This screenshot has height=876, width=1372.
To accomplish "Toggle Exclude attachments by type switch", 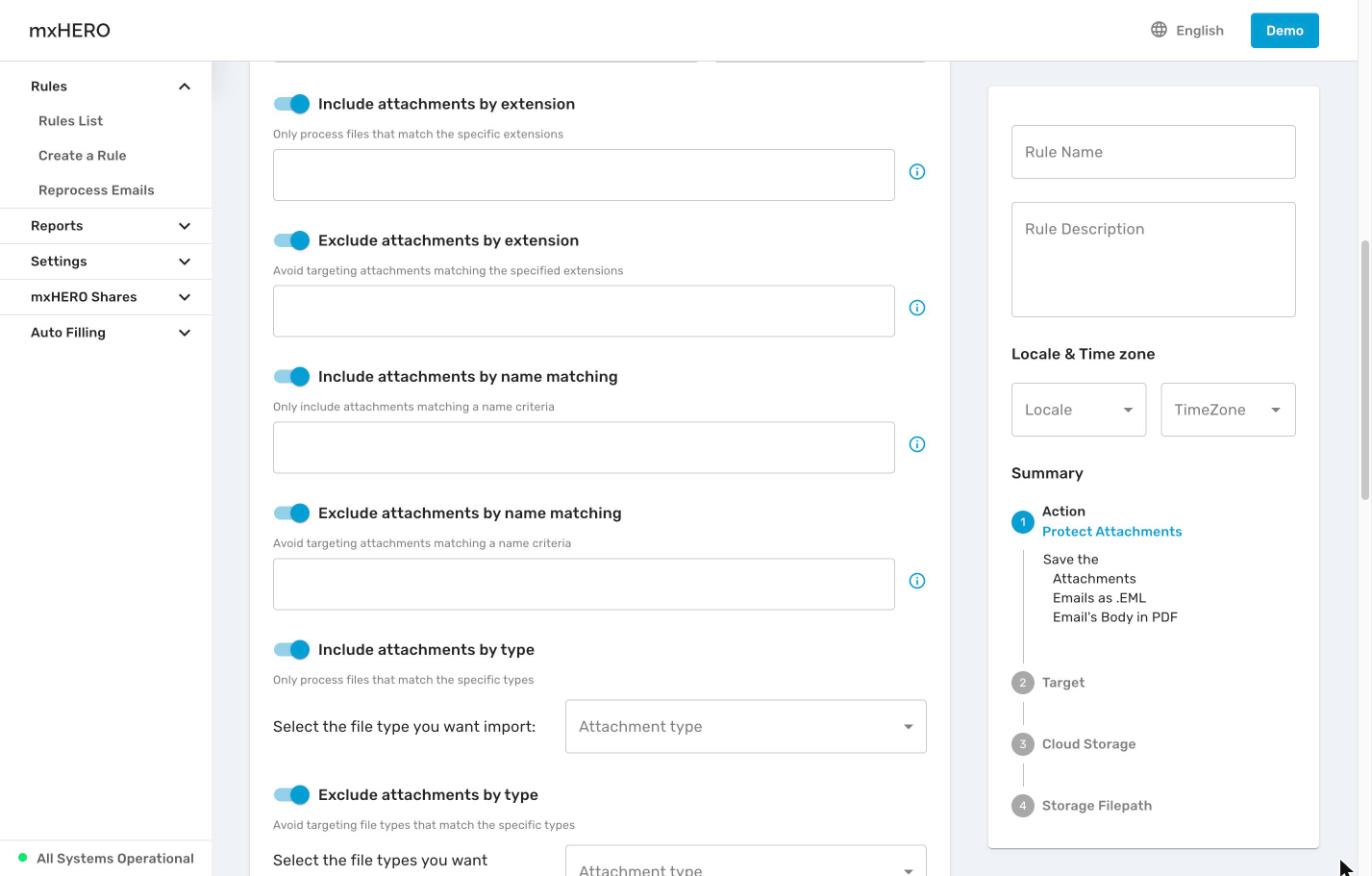I will click(292, 795).
